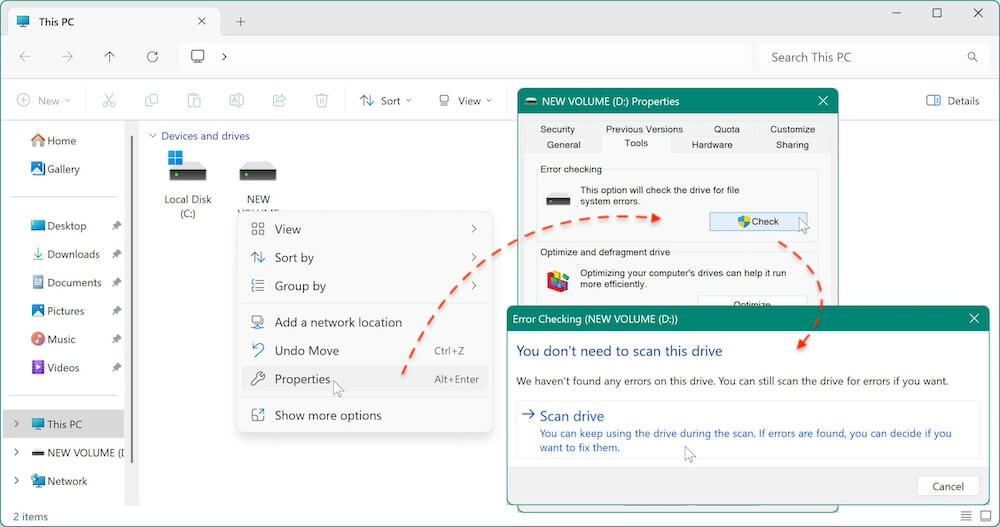This screenshot has height=527, width=1000.
Task: Toggle the Details pane button
Action: pyautogui.click(x=953, y=100)
